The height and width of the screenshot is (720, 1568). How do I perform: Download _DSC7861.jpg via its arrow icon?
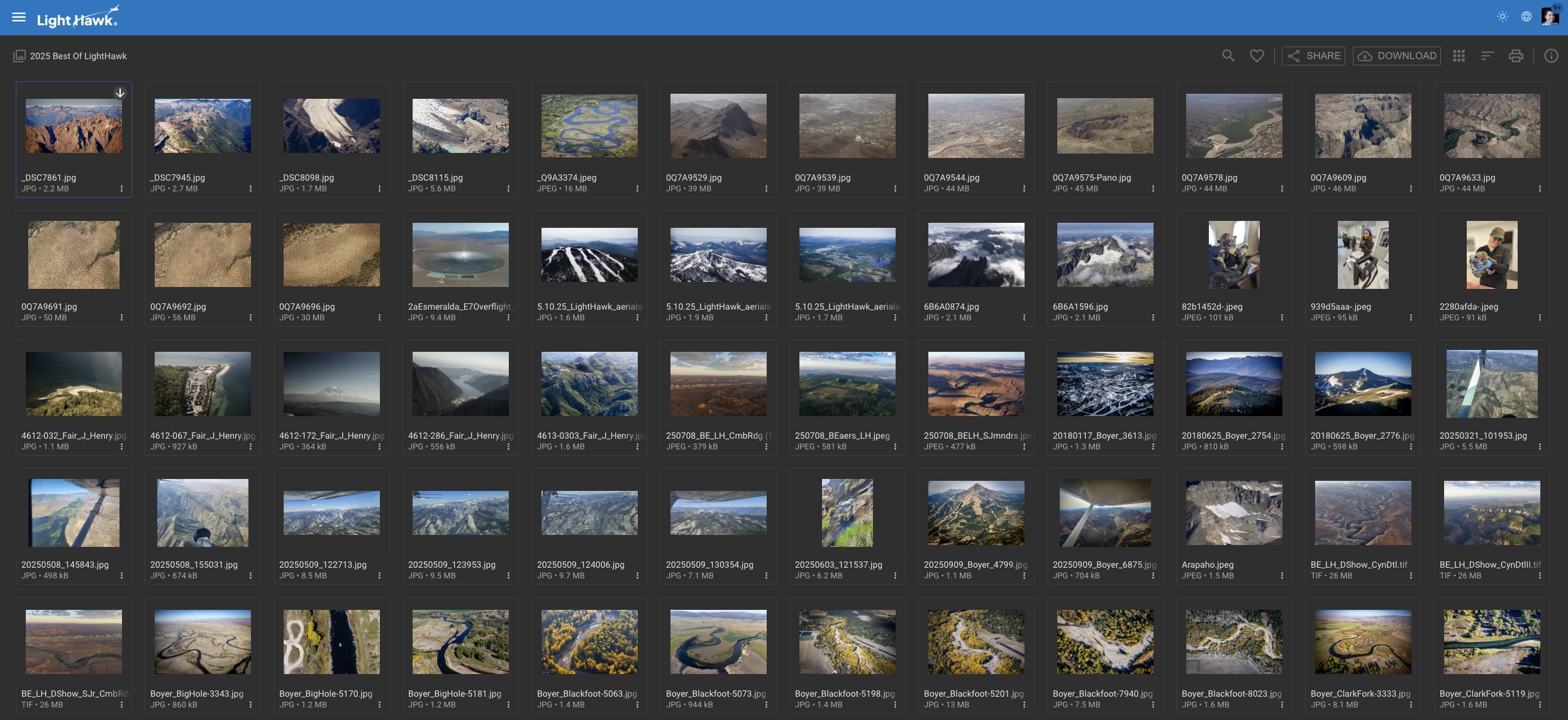pyautogui.click(x=120, y=93)
